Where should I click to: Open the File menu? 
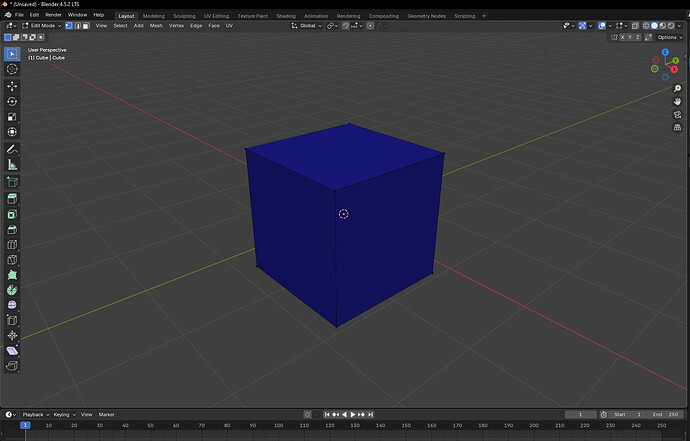tap(19, 15)
